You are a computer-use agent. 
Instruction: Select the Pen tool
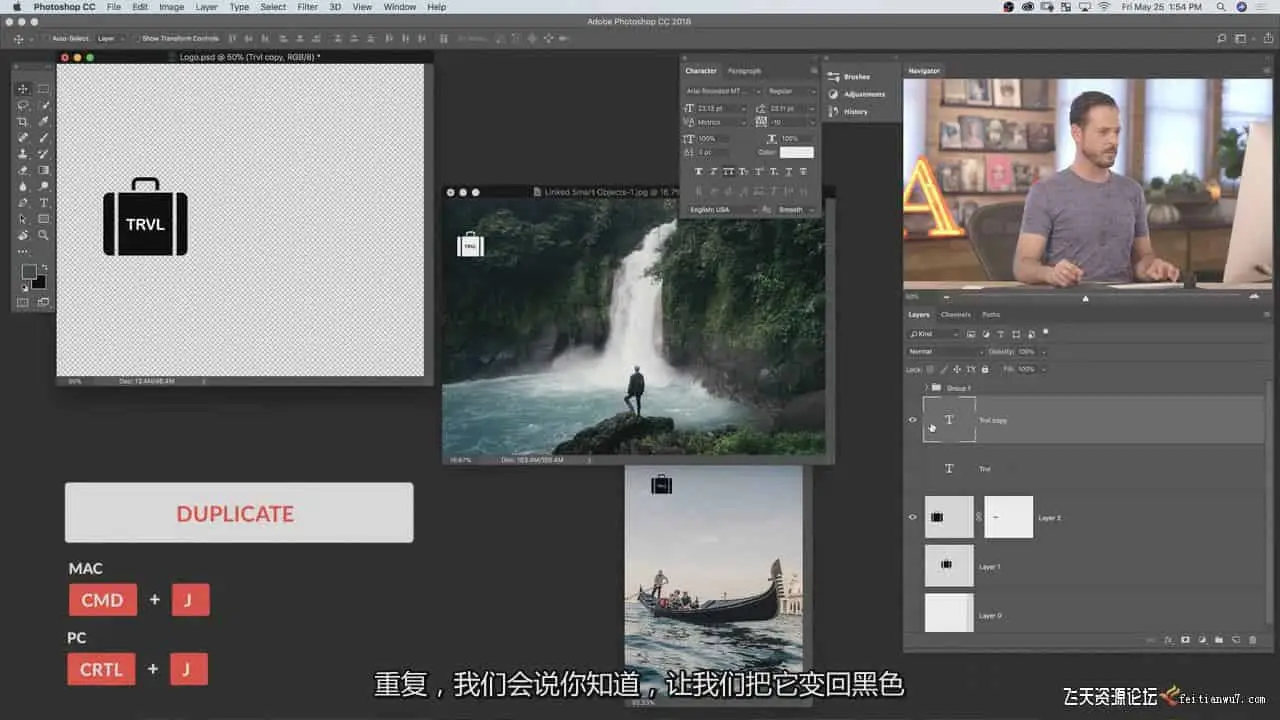click(x=23, y=202)
